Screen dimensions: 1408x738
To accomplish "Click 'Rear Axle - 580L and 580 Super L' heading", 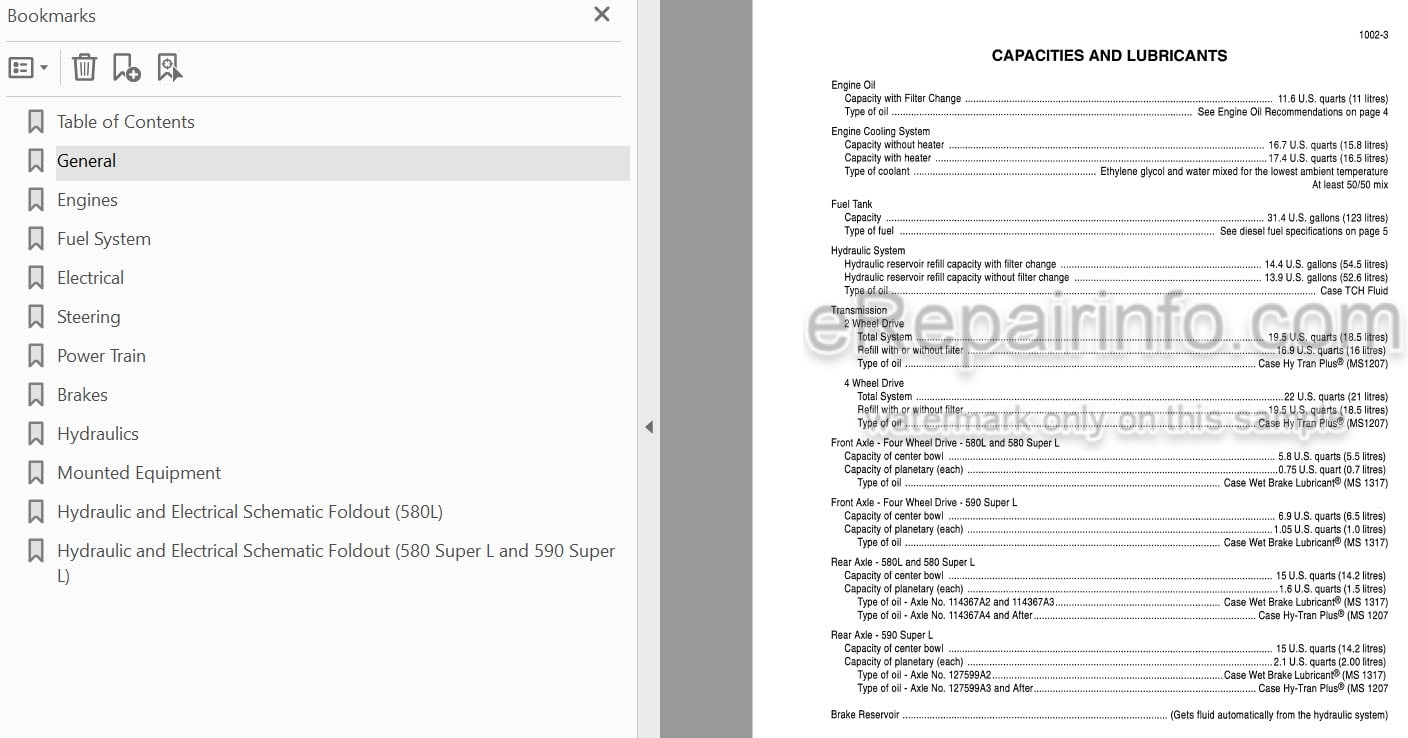I will click(x=903, y=562).
